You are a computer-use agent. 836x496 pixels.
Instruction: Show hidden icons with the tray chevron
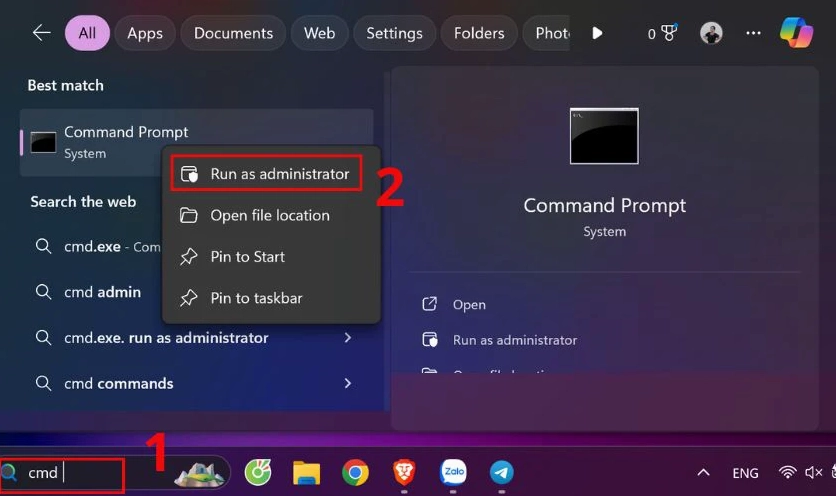click(703, 473)
